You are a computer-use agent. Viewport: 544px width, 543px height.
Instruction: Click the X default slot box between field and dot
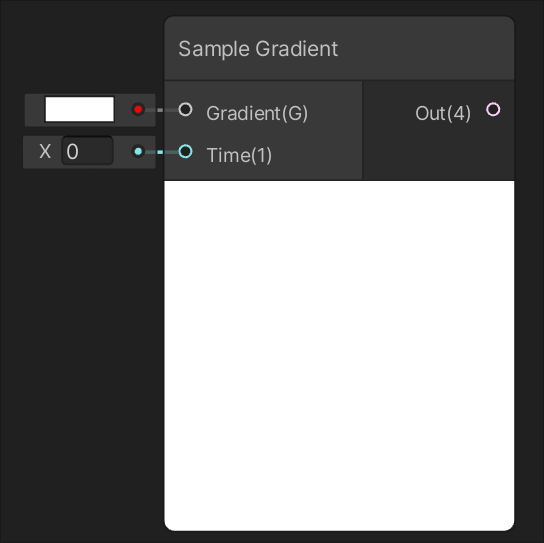pos(122,152)
